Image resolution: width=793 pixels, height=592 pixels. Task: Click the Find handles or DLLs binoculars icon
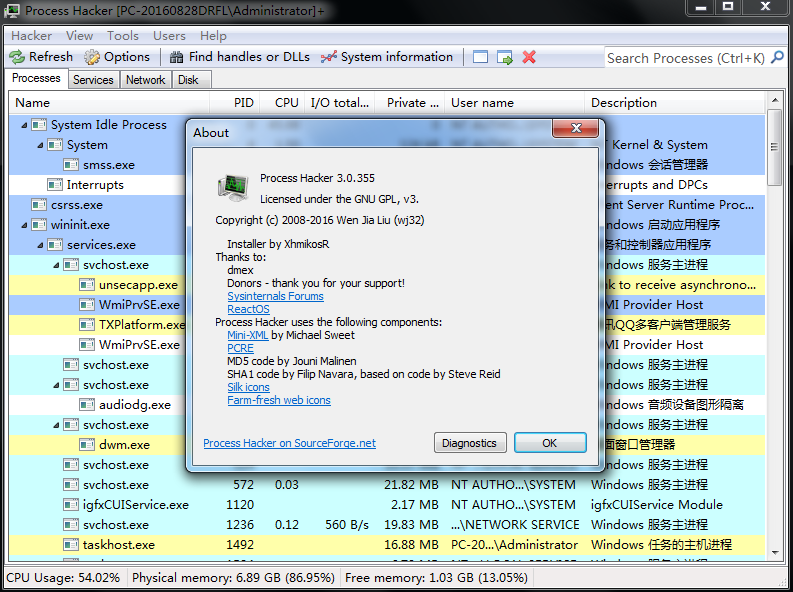coord(177,57)
